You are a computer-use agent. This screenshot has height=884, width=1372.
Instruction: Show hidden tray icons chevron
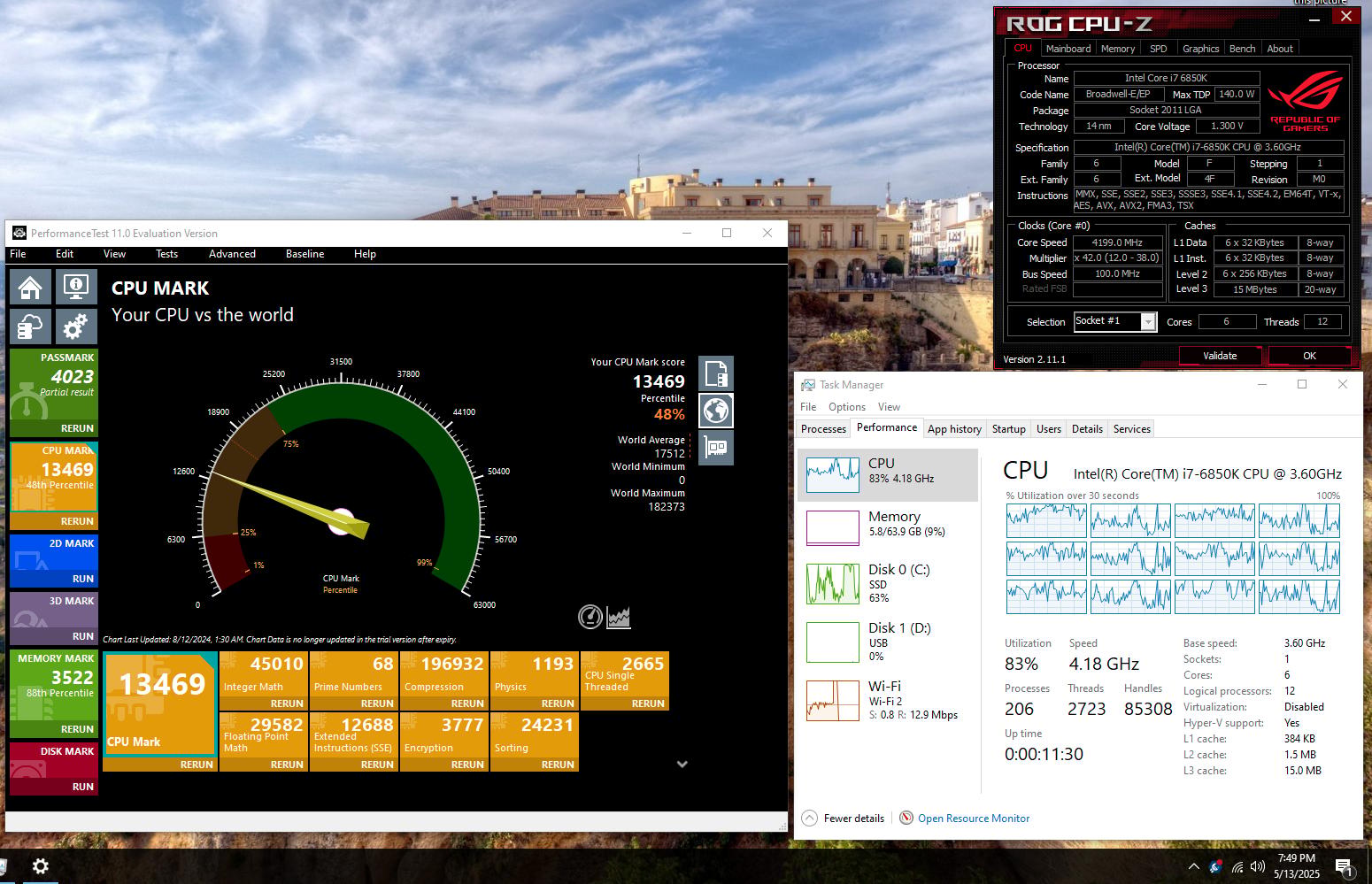(1193, 866)
